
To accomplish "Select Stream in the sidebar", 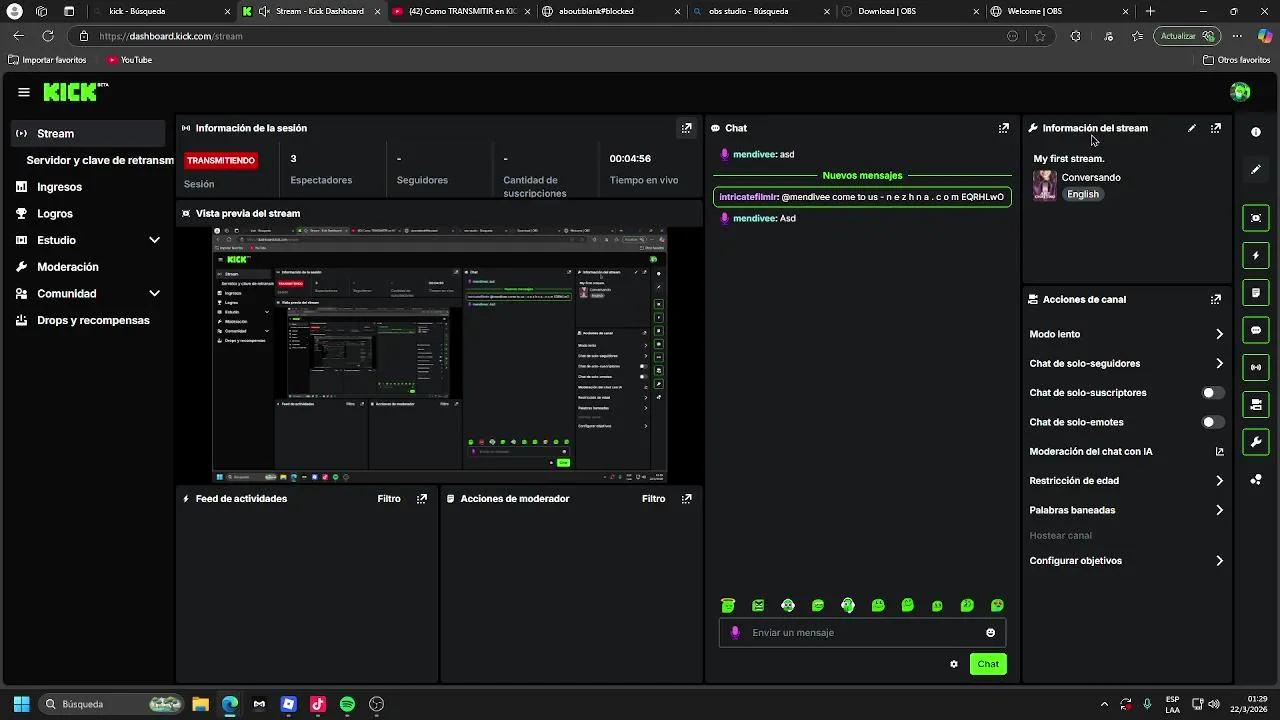I will pyautogui.click(x=88, y=133).
